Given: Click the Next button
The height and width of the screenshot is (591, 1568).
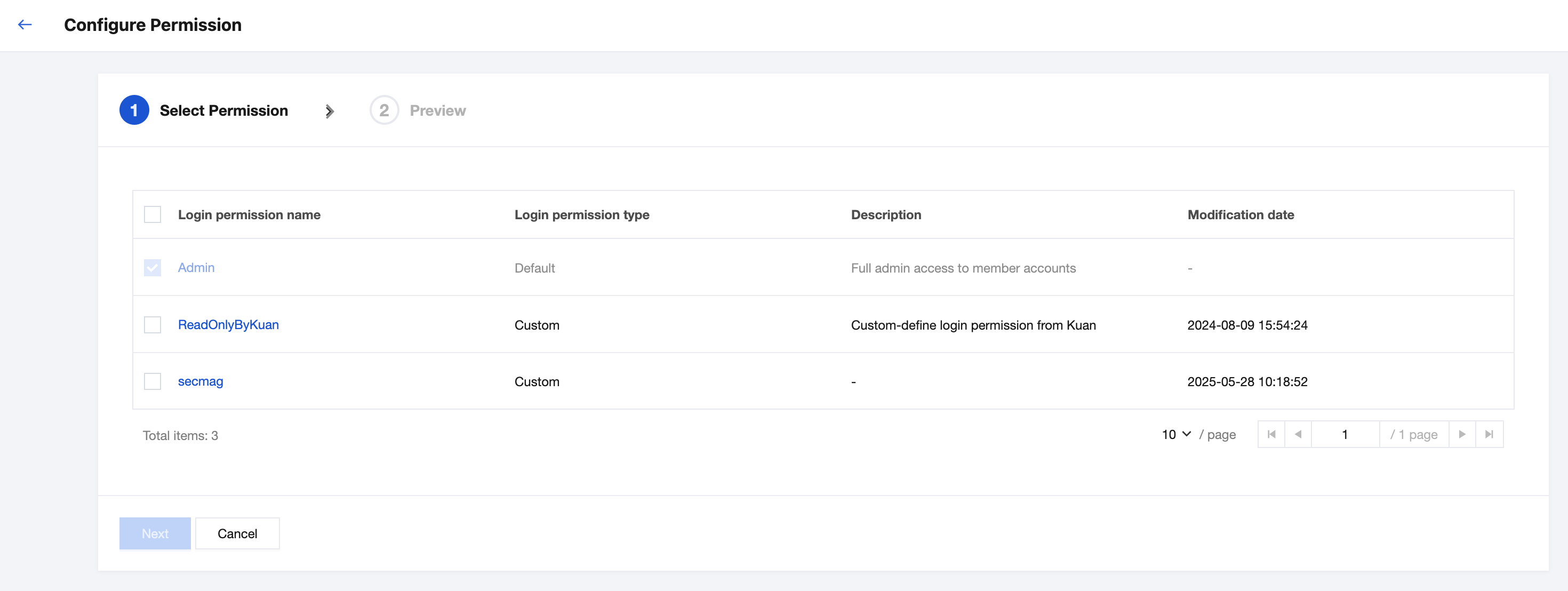Looking at the screenshot, I should pyautogui.click(x=155, y=534).
